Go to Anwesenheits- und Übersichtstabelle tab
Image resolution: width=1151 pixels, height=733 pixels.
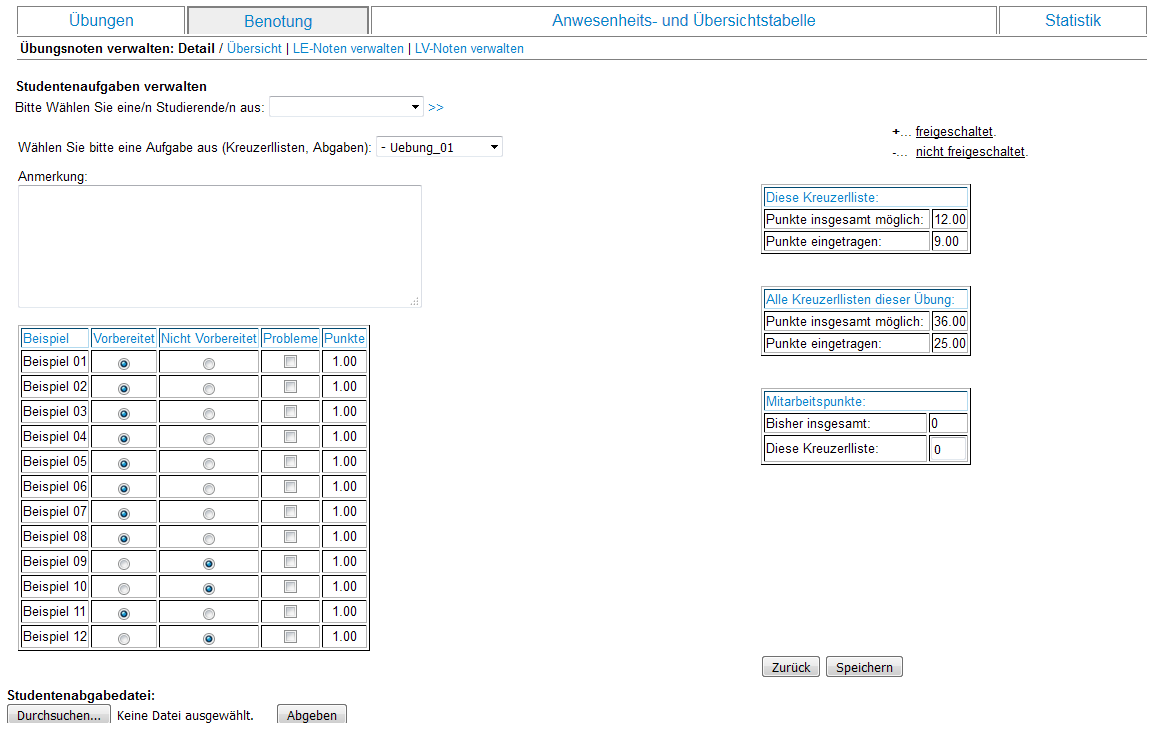[683, 21]
